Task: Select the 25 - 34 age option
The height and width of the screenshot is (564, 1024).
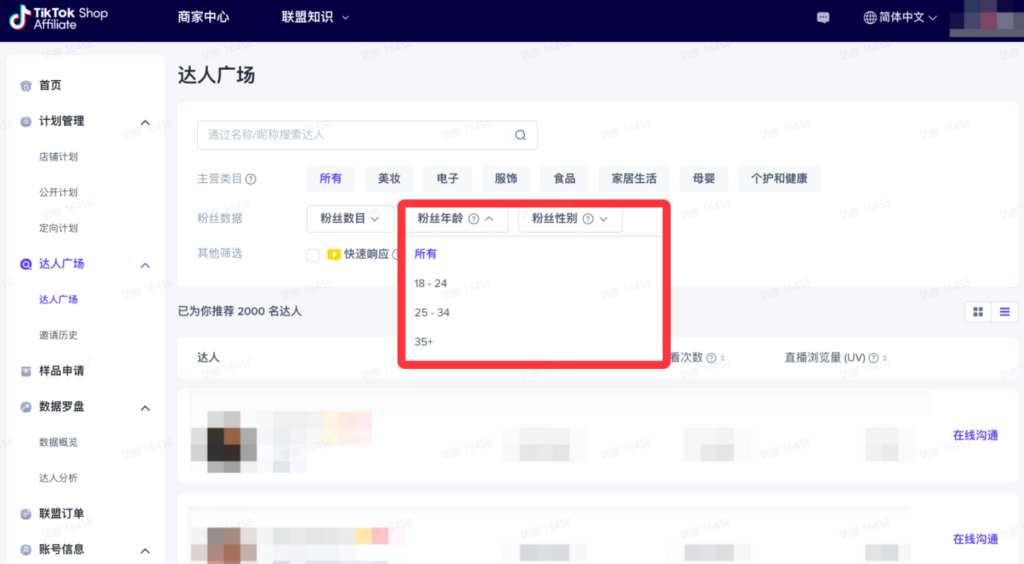Action: [x=432, y=313]
